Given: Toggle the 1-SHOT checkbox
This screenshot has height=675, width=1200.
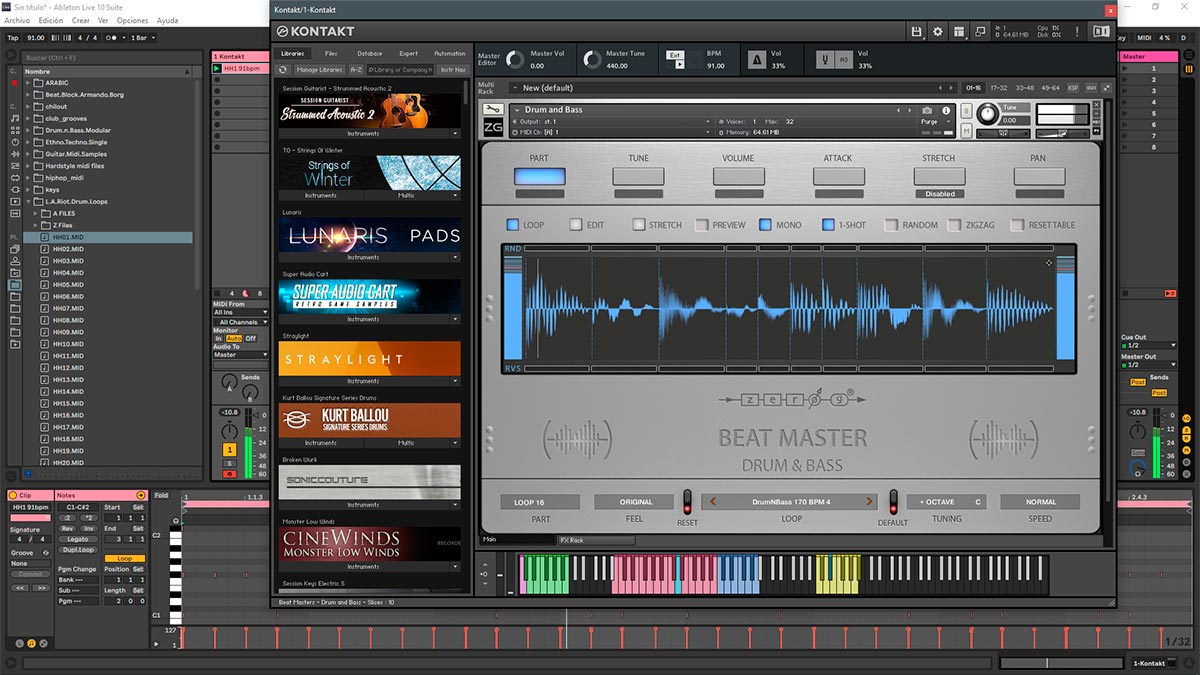Looking at the screenshot, I should point(829,225).
